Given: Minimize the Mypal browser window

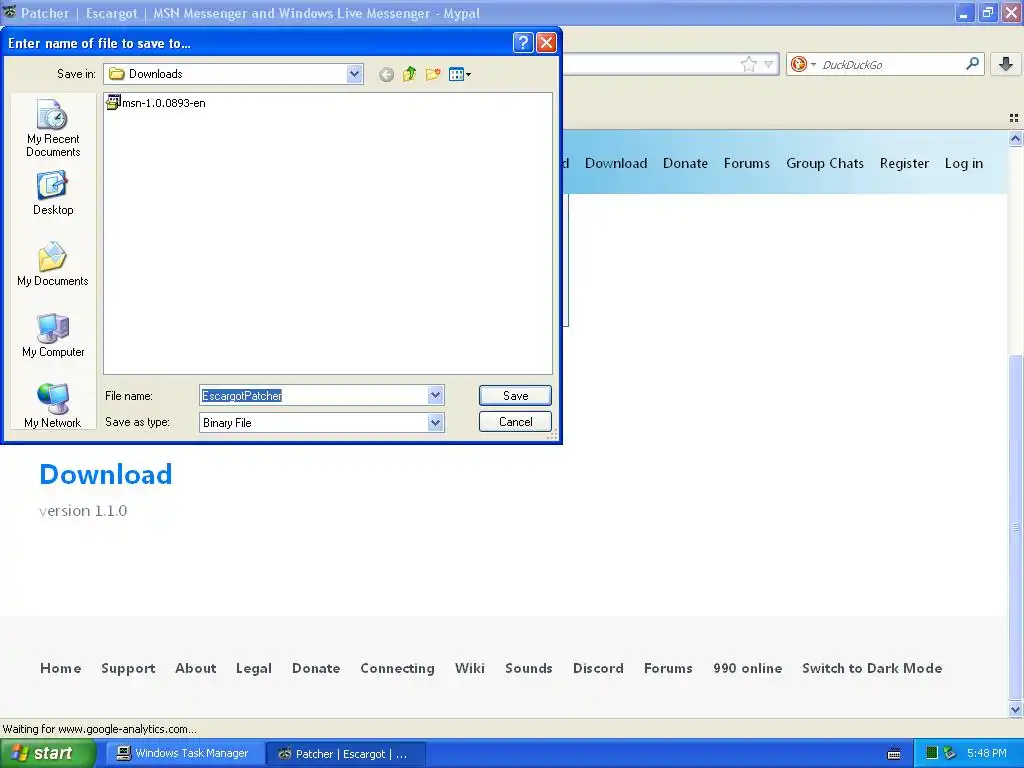Looking at the screenshot, I should click(965, 12).
